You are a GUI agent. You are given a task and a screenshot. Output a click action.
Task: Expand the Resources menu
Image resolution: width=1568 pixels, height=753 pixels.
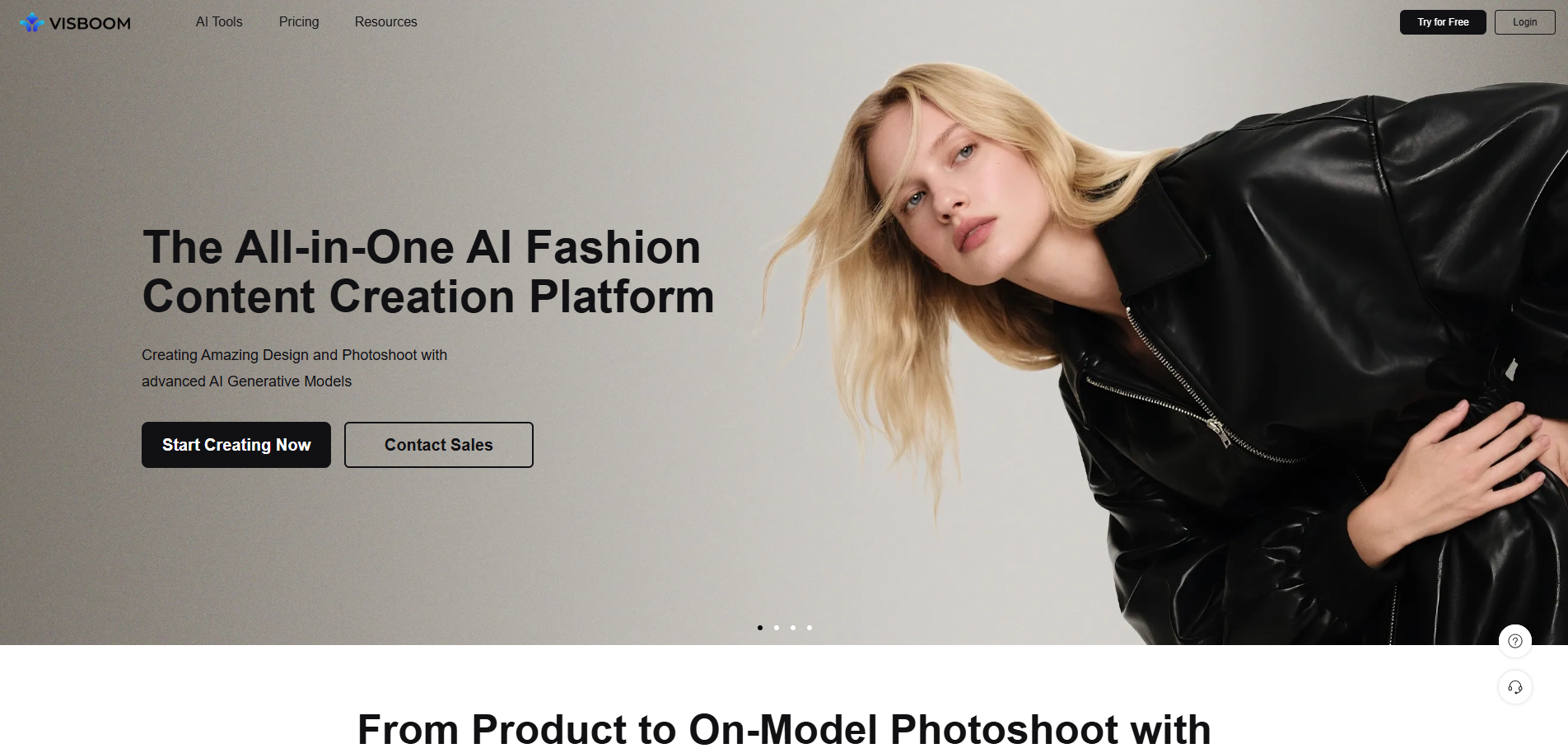[x=385, y=22]
